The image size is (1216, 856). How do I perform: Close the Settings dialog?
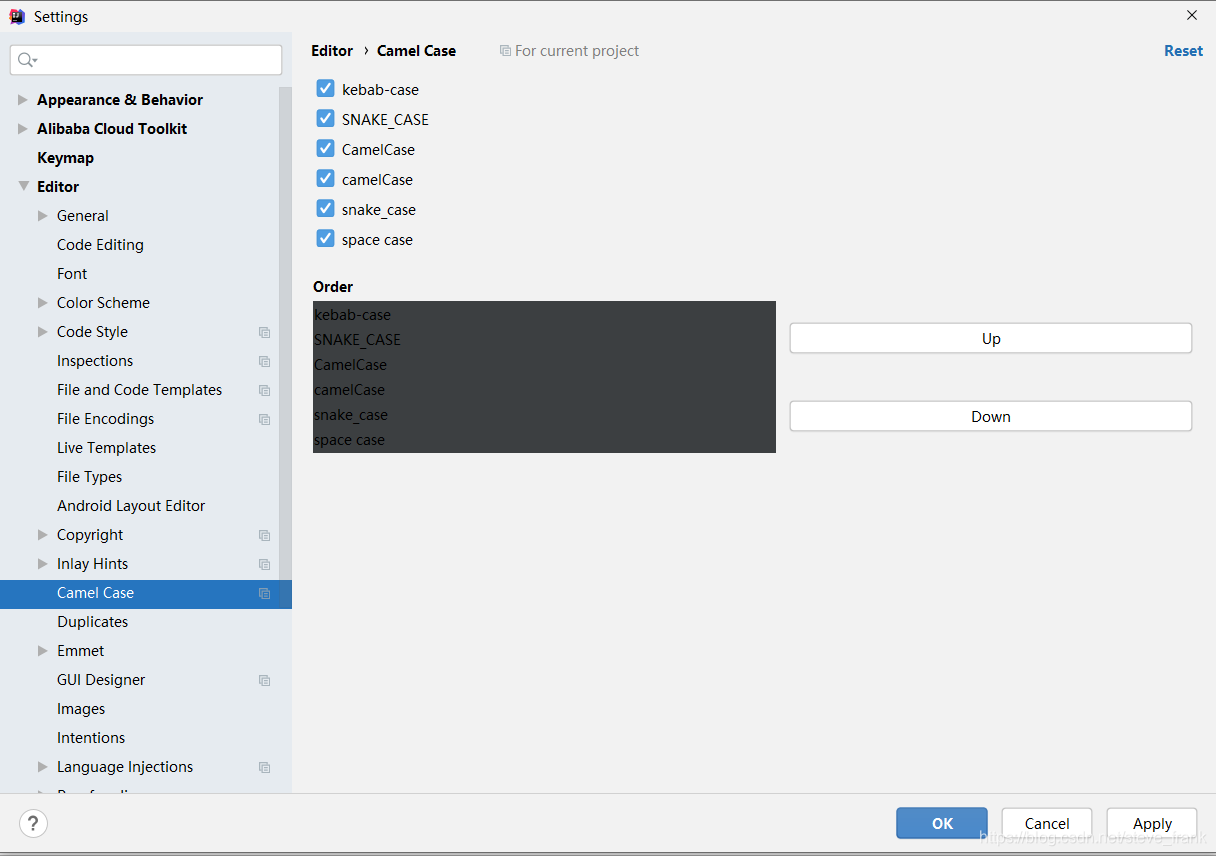[1191, 16]
